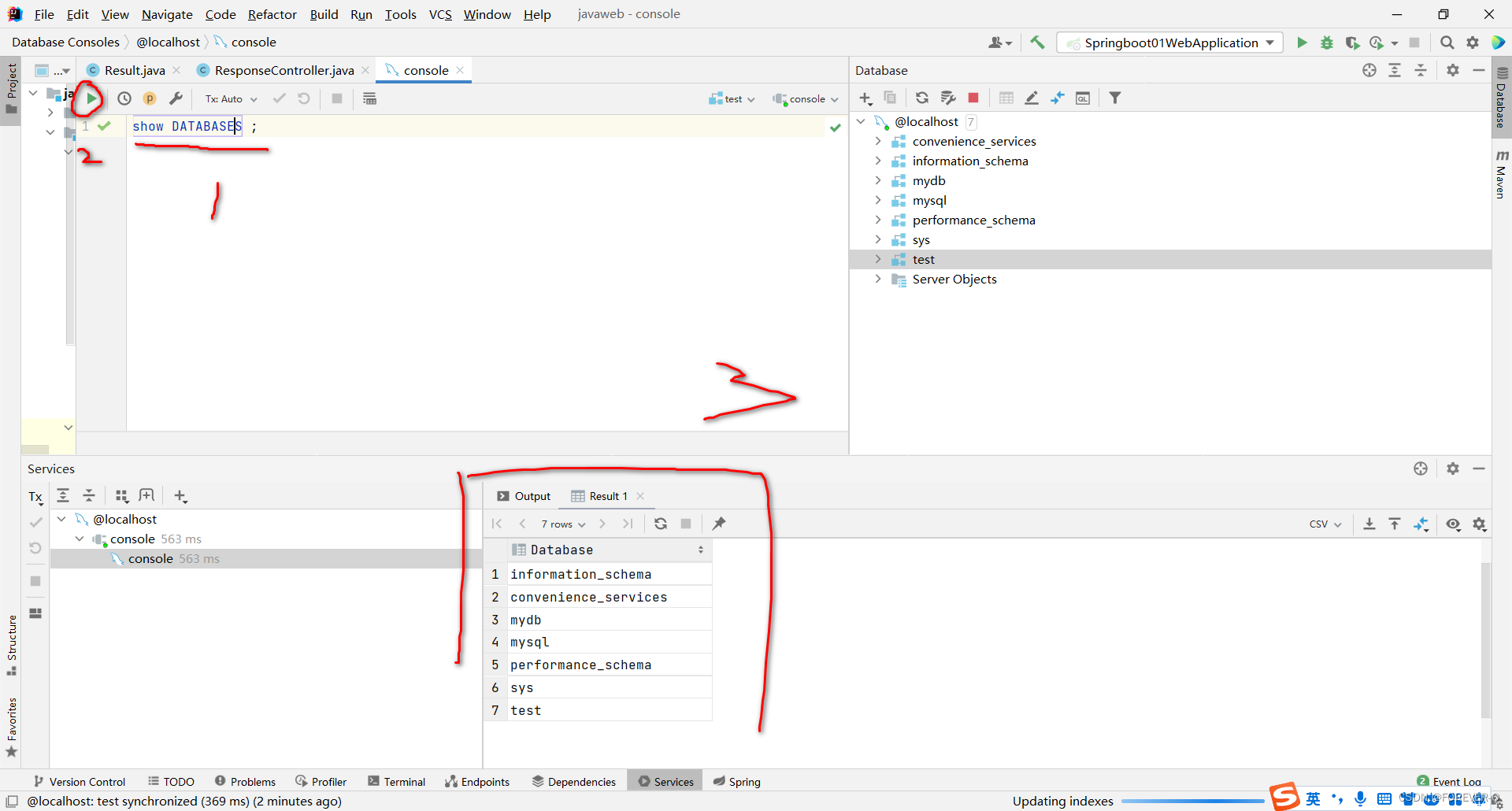The height and width of the screenshot is (811, 1512).
Task: Open the VCS menu
Action: (x=440, y=14)
